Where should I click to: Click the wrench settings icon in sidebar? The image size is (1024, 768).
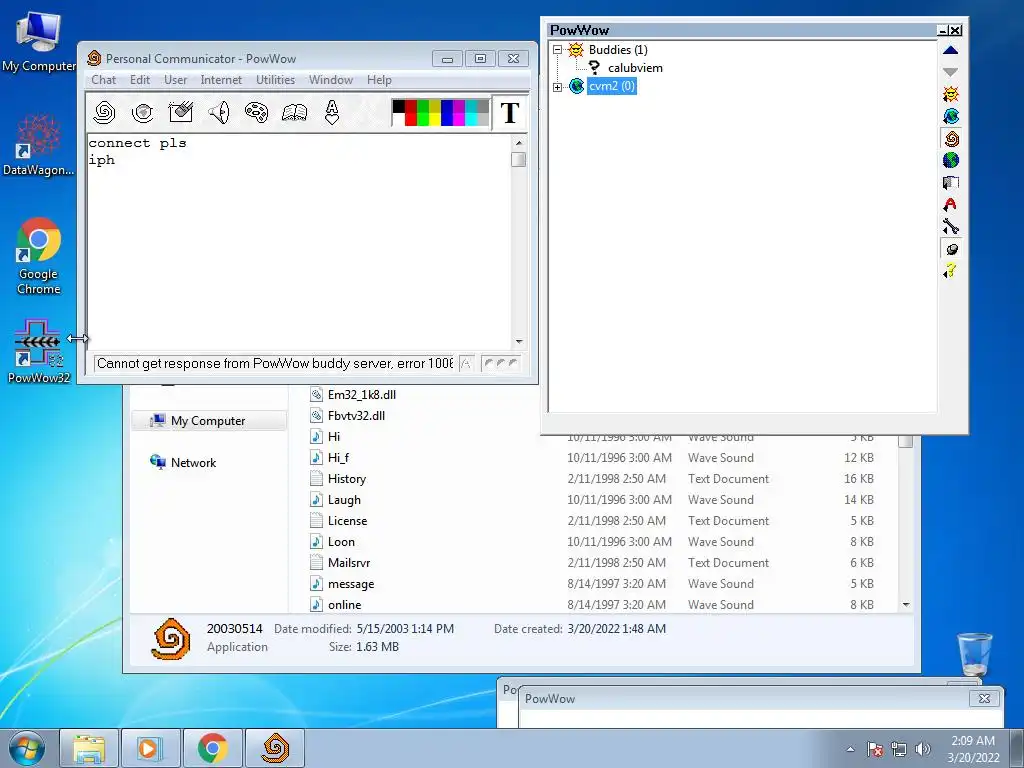[x=951, y=227]
